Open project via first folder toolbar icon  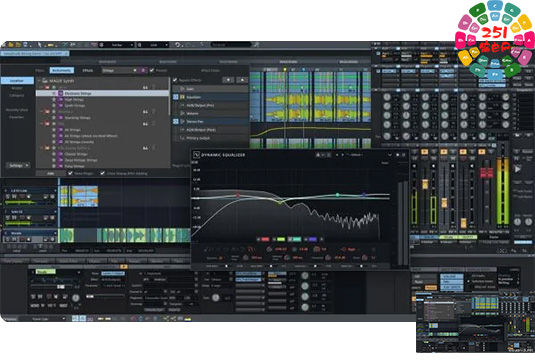[11, 45]
